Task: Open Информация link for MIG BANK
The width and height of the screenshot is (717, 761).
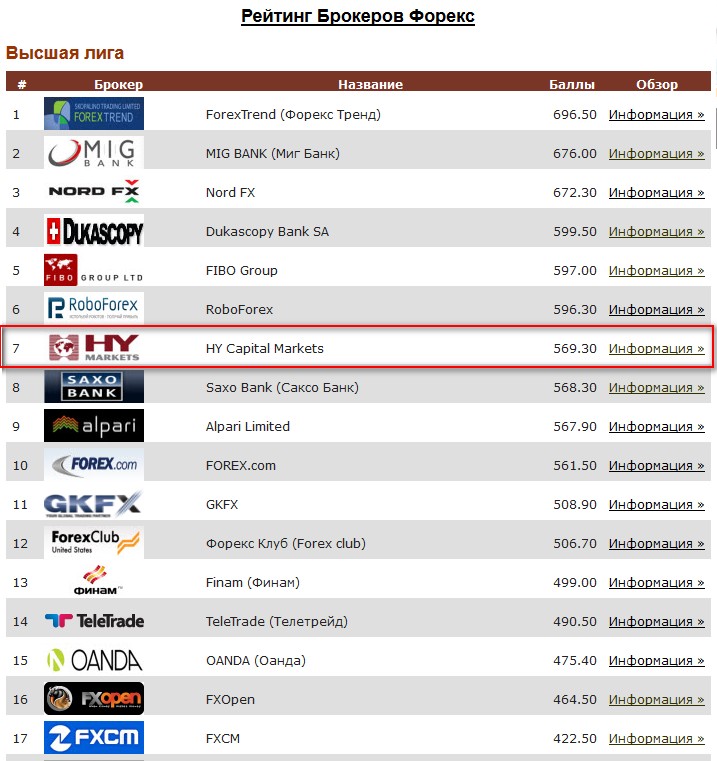Action: (656, 153)
